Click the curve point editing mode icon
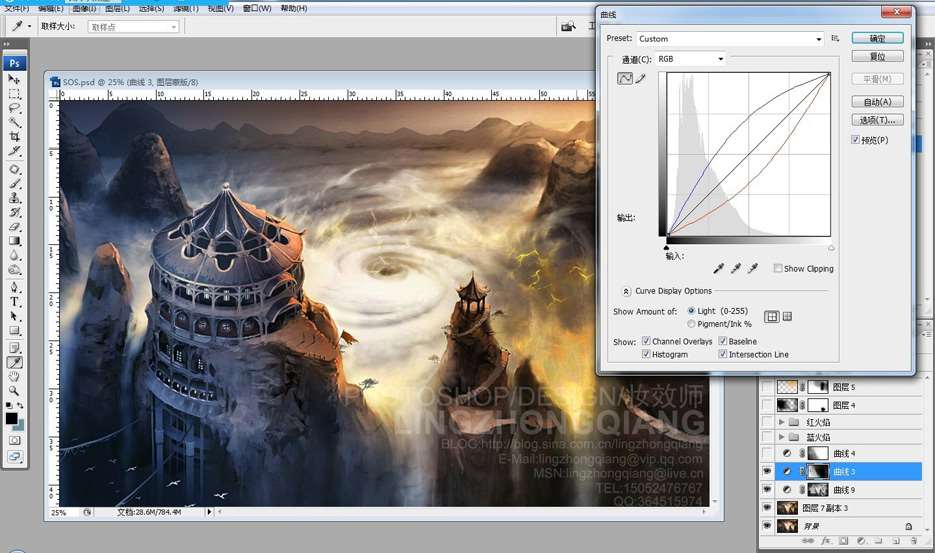The height and width of the screenshot is (553, 935). point(625,79)
